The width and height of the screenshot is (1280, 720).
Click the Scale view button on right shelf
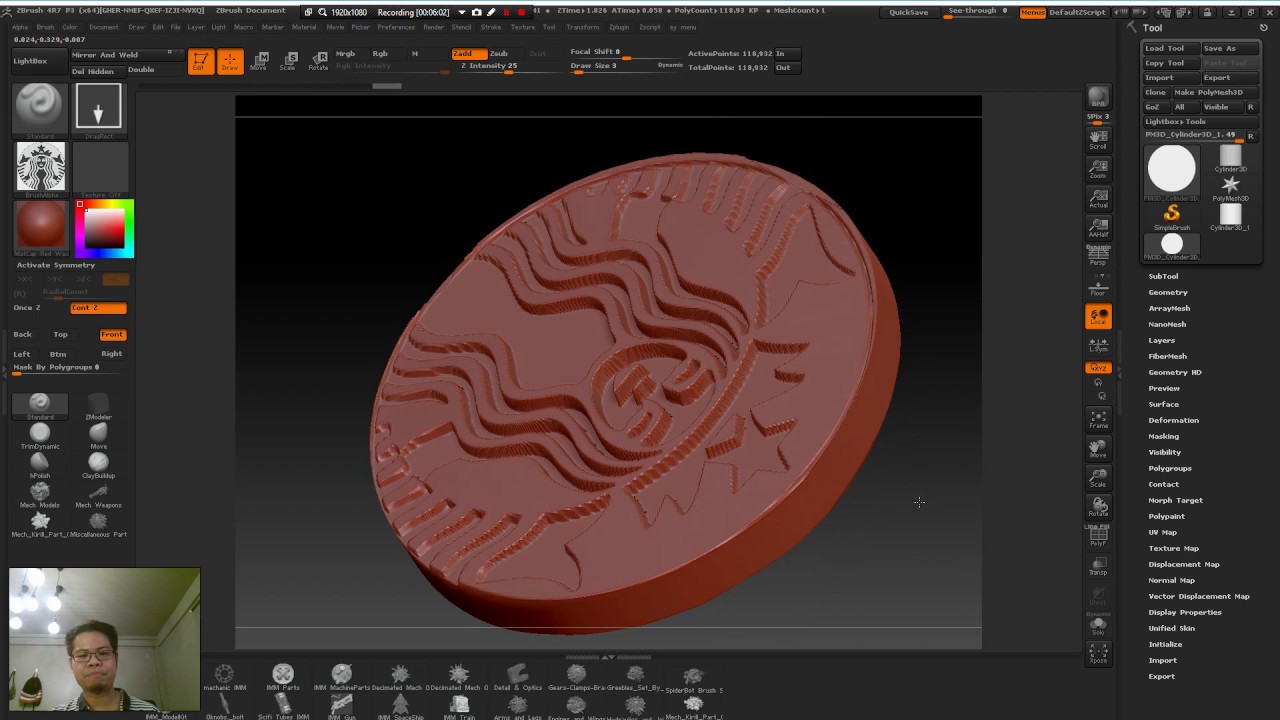point(1098,477)
